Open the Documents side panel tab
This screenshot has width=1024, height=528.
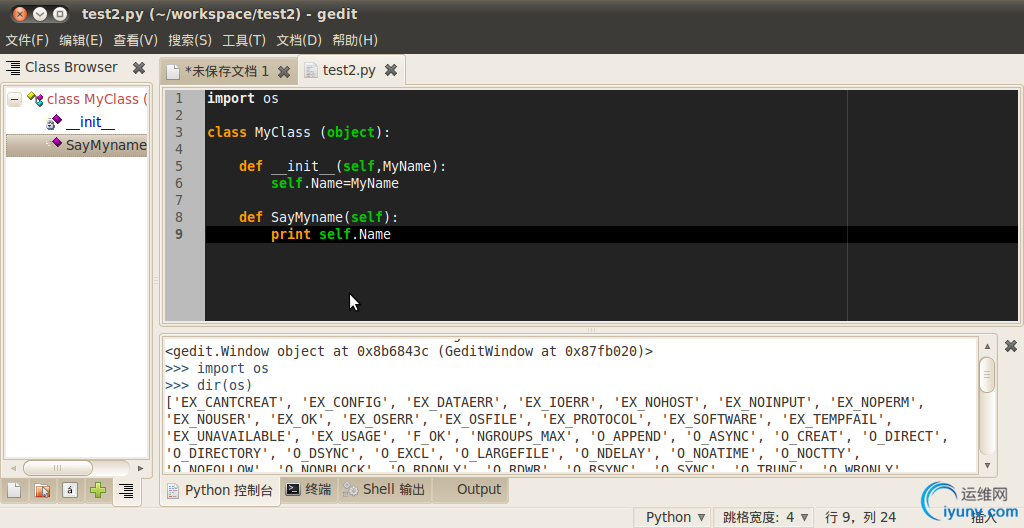point(14,490)
